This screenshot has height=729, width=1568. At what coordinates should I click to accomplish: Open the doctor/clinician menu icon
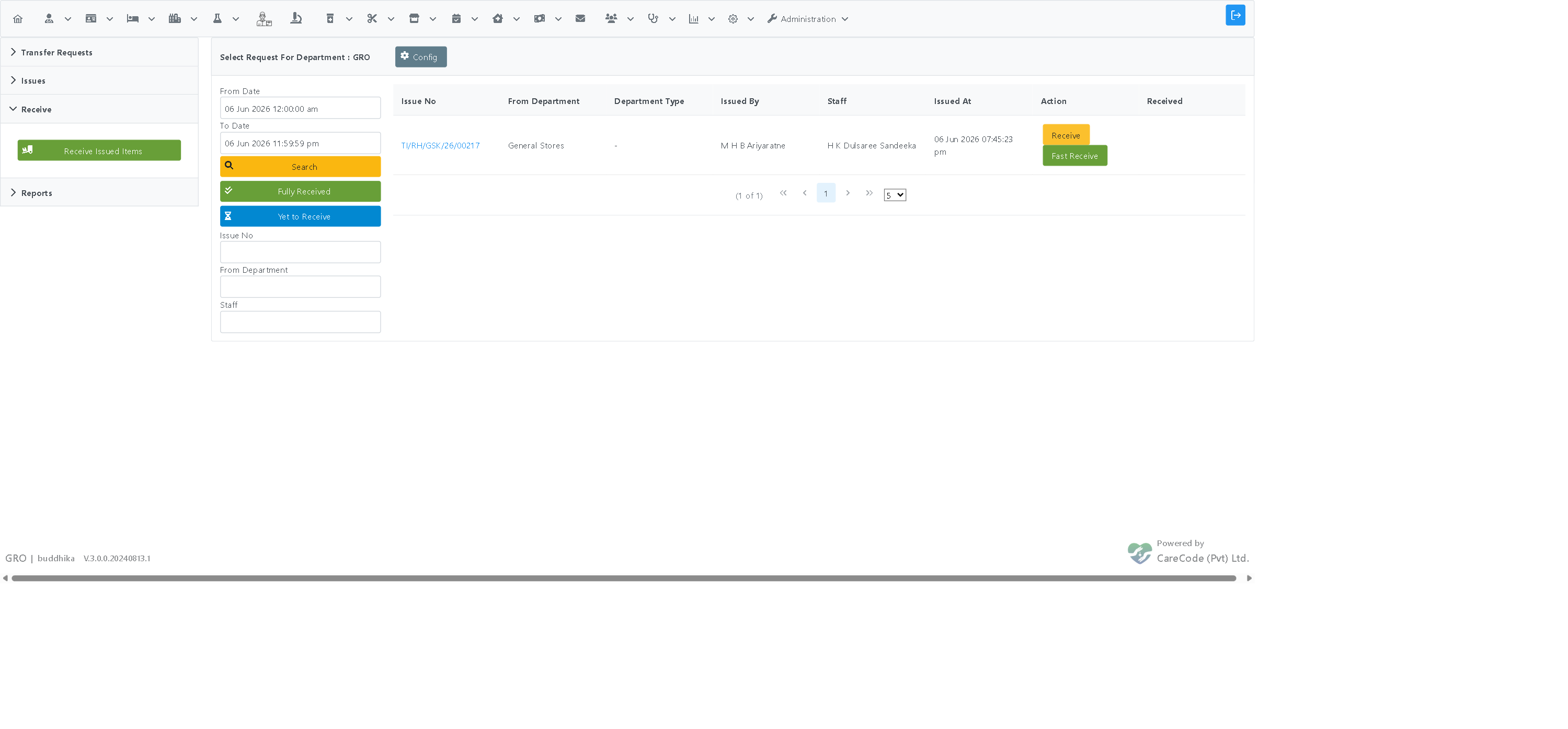(49, 19)
